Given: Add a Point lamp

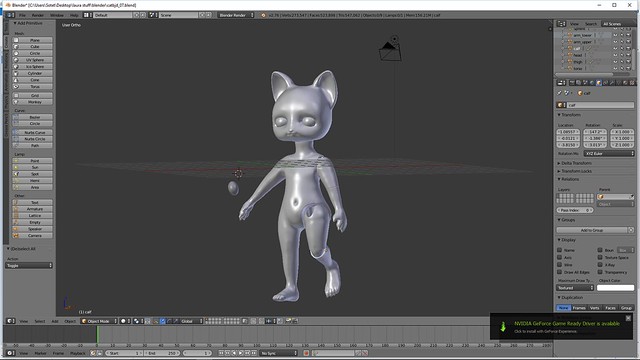Looking at the screenshot, I should tap(32, 161).
